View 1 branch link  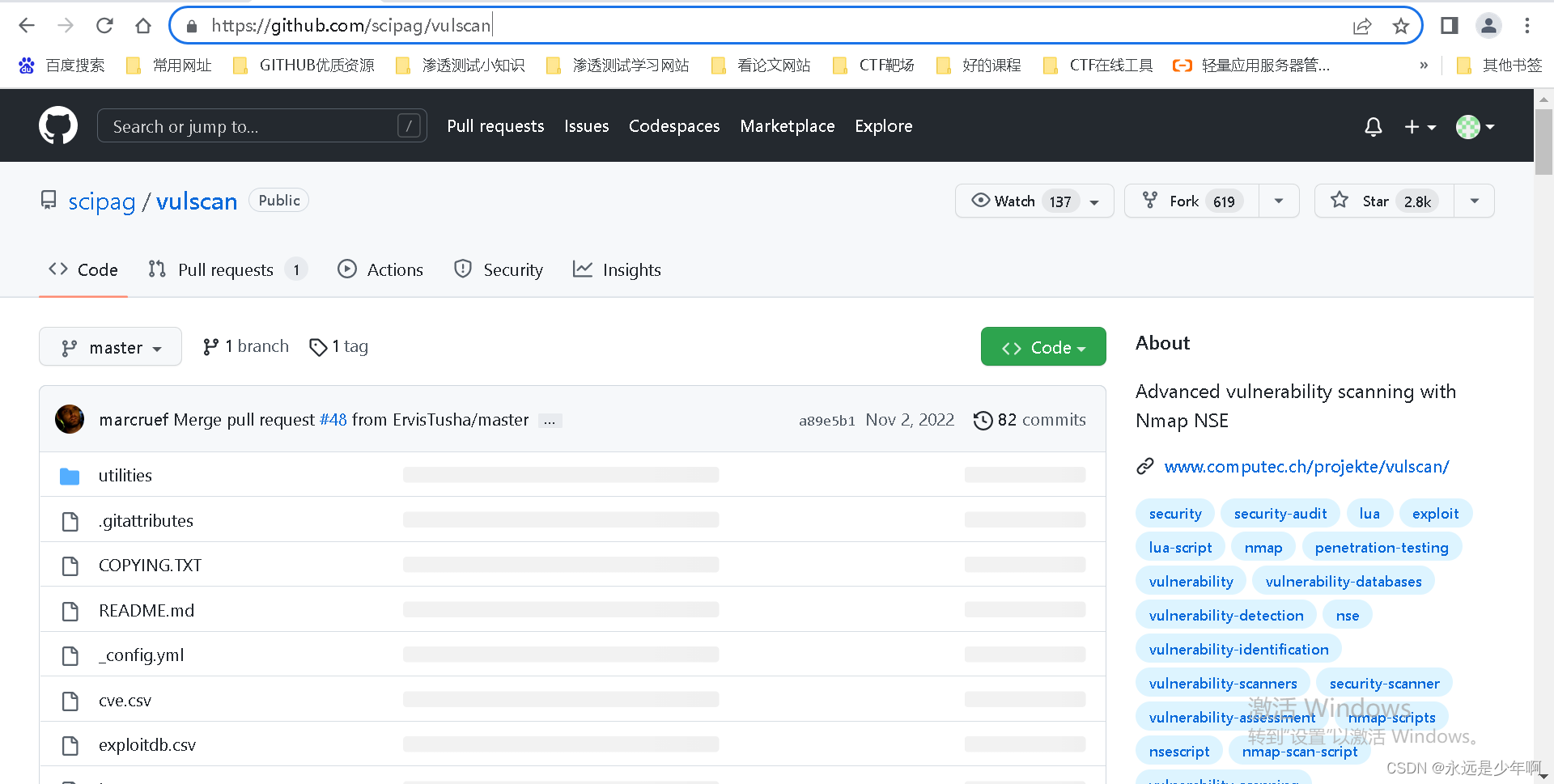(x=245, y=347)
